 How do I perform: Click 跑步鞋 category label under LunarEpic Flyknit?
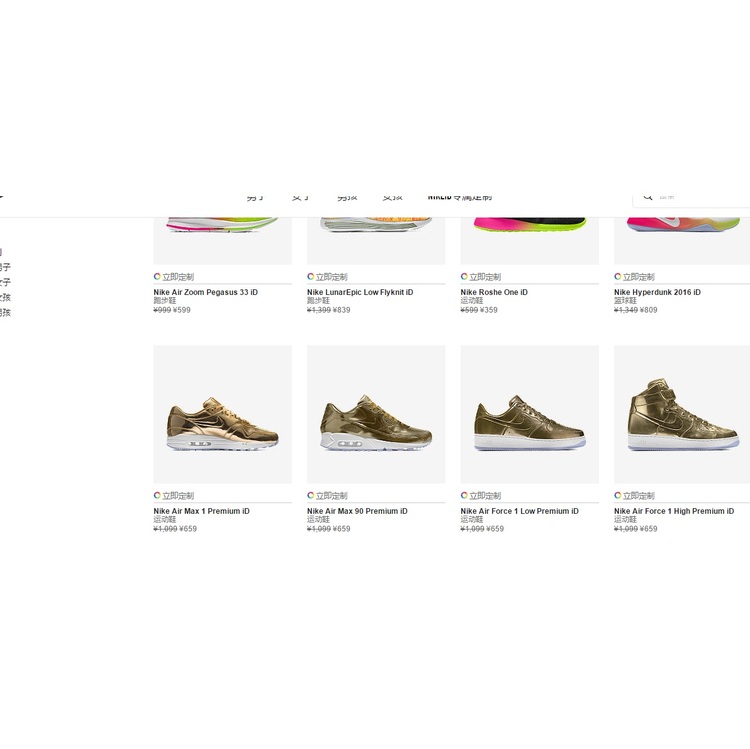[319, 301]
